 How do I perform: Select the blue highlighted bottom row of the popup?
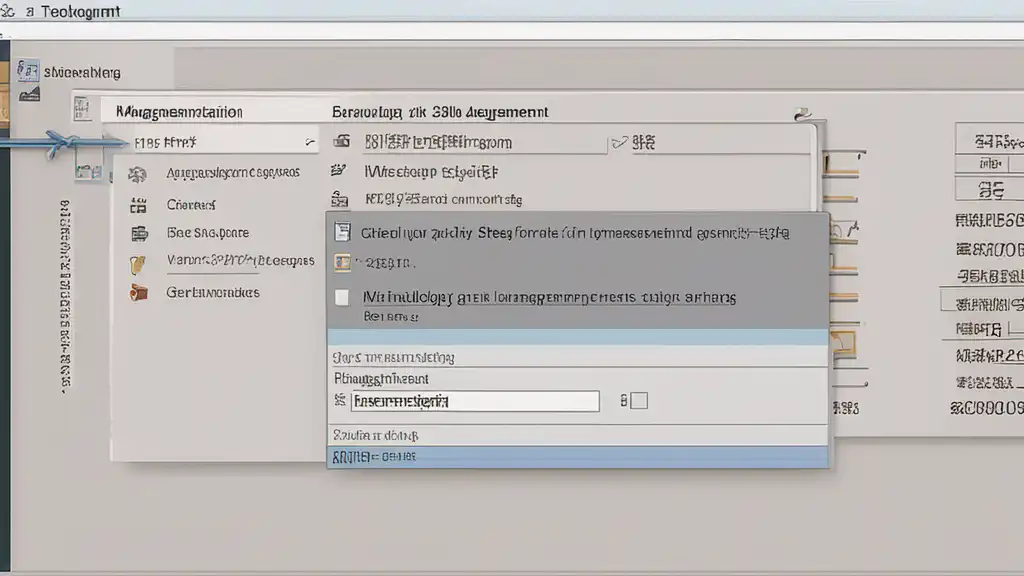coord(577,456)
